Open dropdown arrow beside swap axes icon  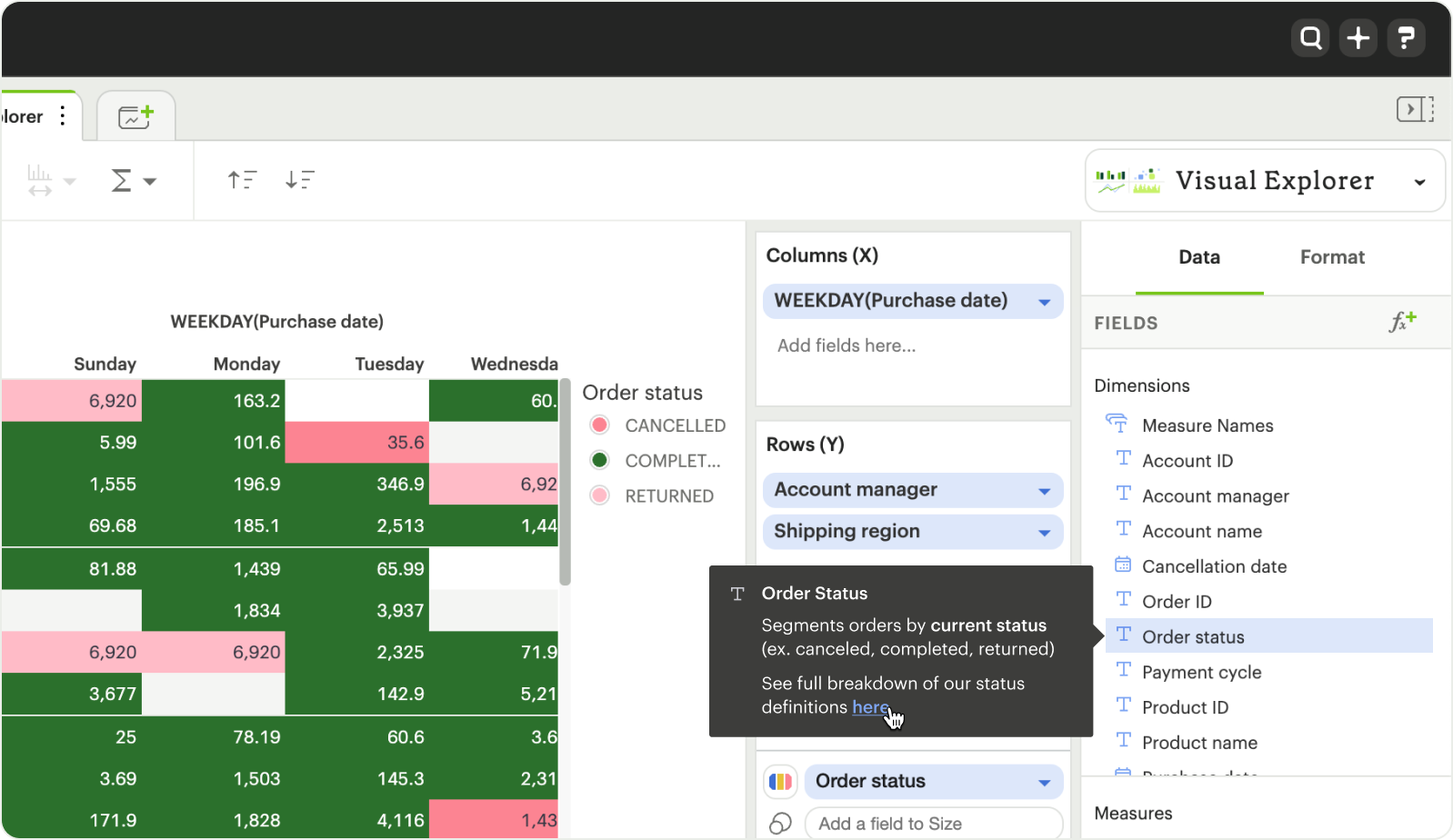point(69,182)
